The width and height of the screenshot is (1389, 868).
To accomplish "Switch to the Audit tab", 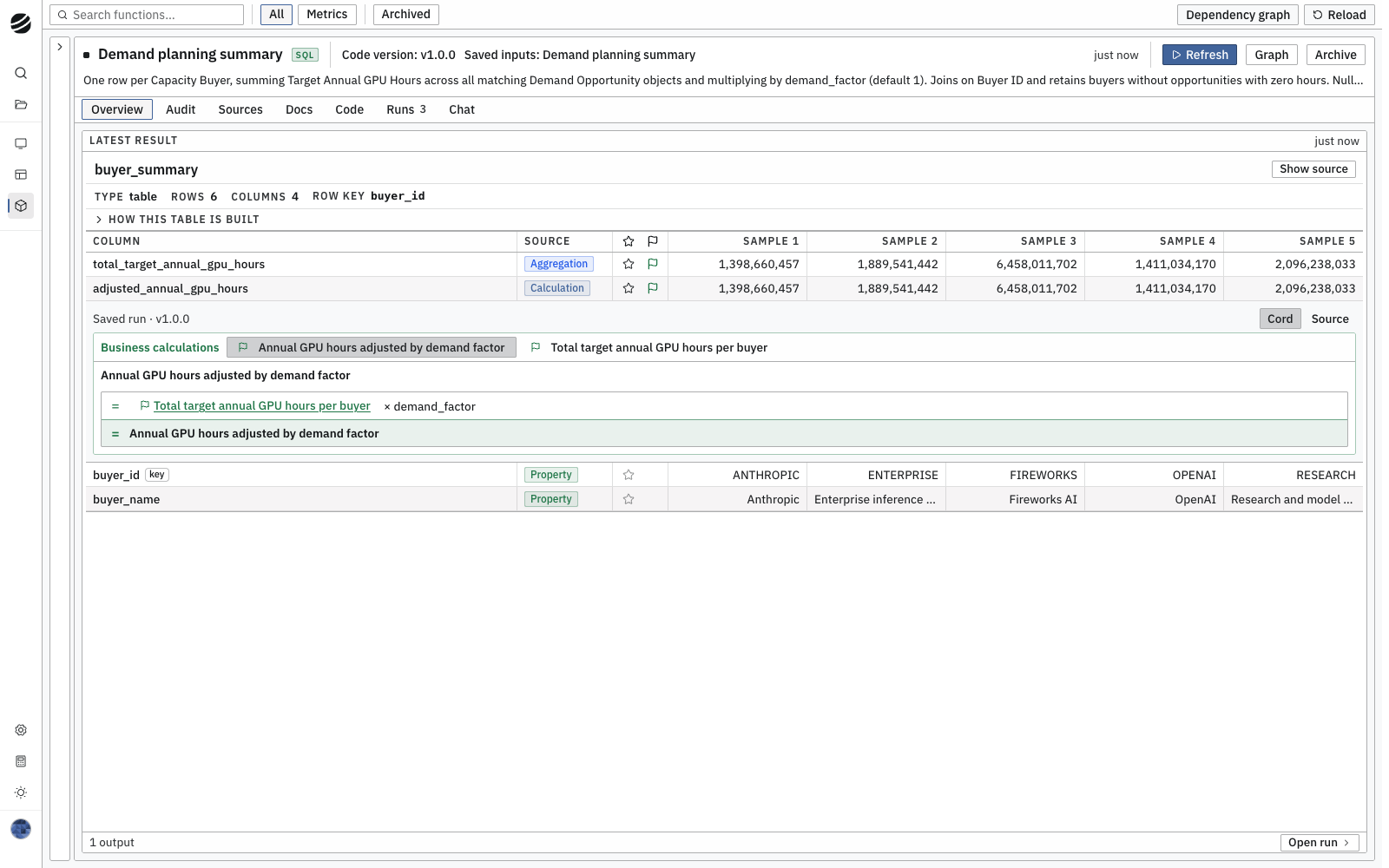I will click(181, 109).
